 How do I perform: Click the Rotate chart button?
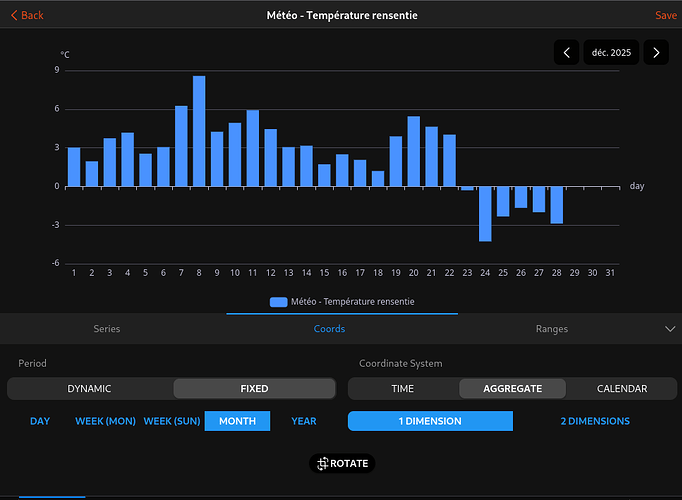[341, 463]
